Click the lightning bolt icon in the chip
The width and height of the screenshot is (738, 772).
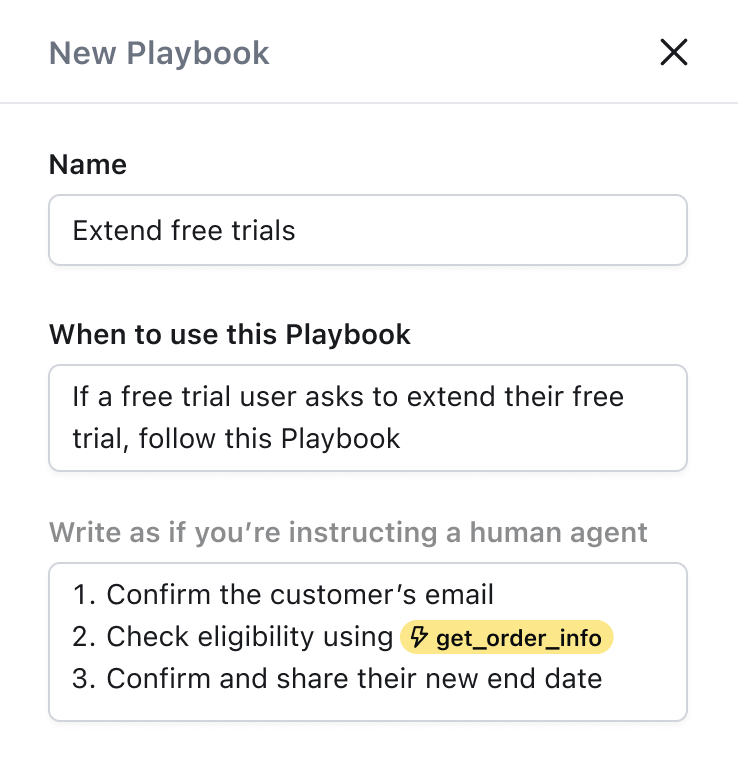pyautogui.click(x=420, y=637)
